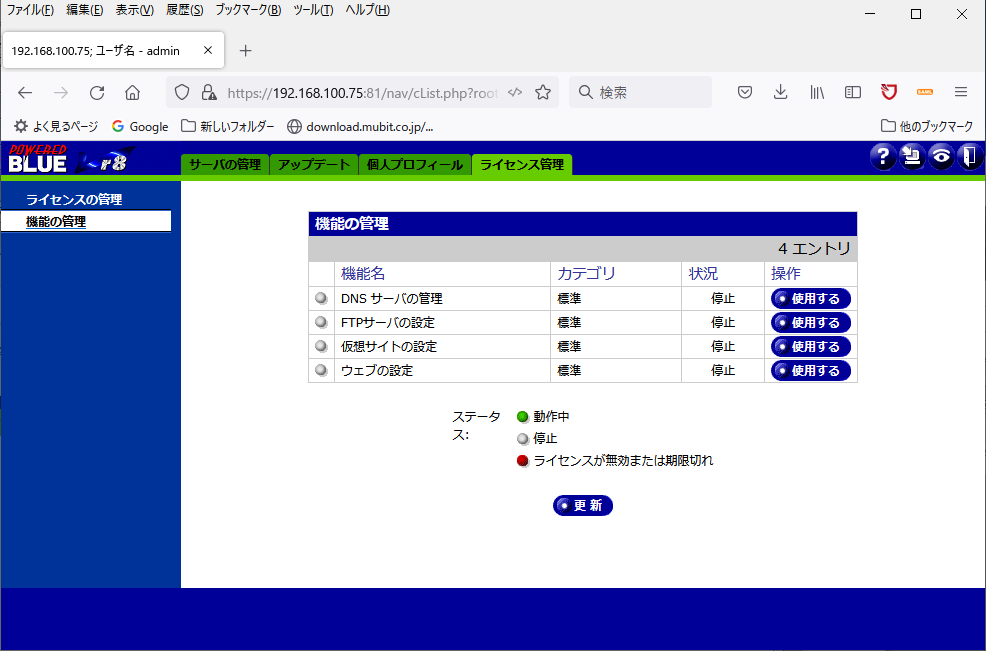986x651 pixels.
Task: Click the 更新 button
Action: (x=583, y=505)
